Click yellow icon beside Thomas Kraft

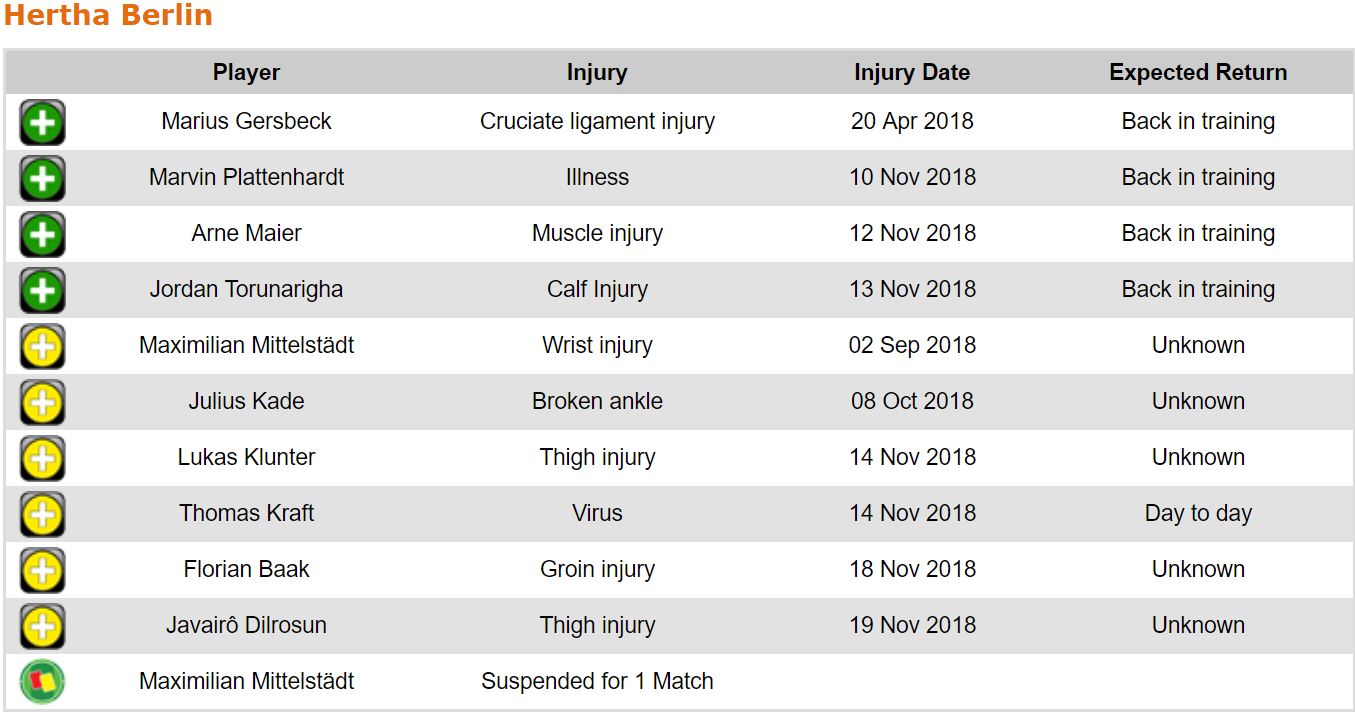click(x=42, y=515)
